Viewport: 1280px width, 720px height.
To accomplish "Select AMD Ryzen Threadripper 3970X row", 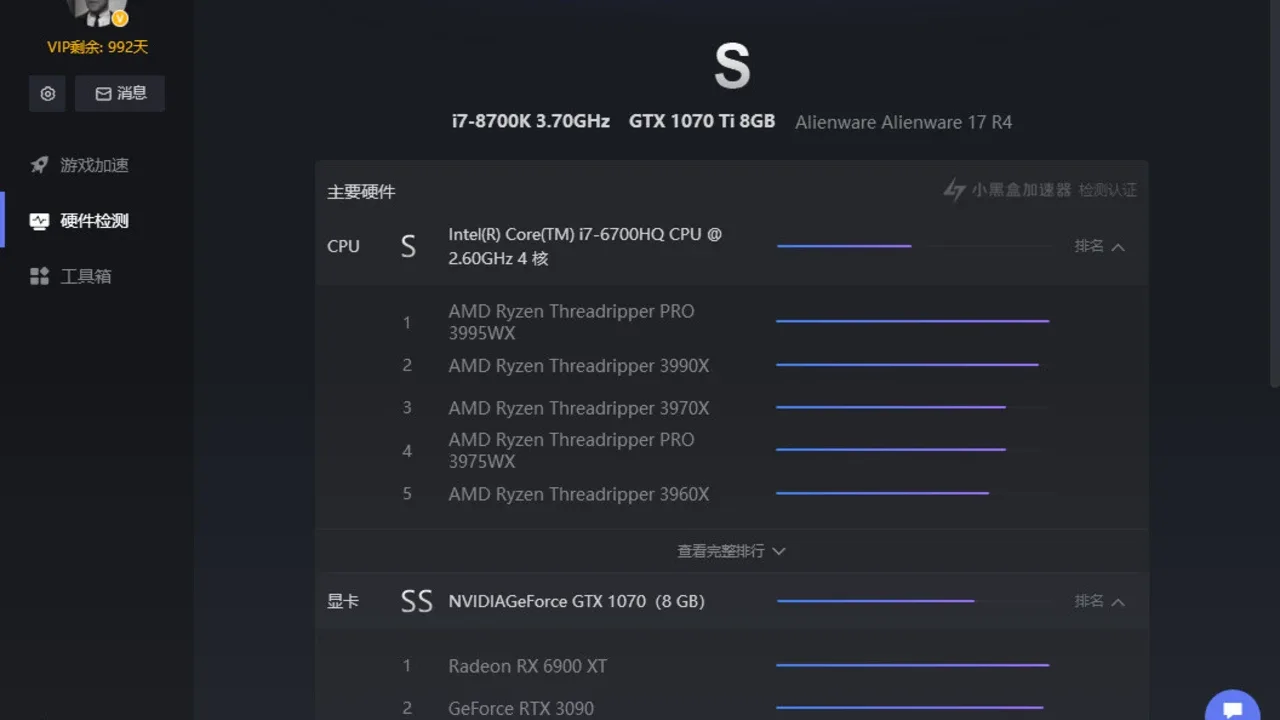I will point(731,408).
